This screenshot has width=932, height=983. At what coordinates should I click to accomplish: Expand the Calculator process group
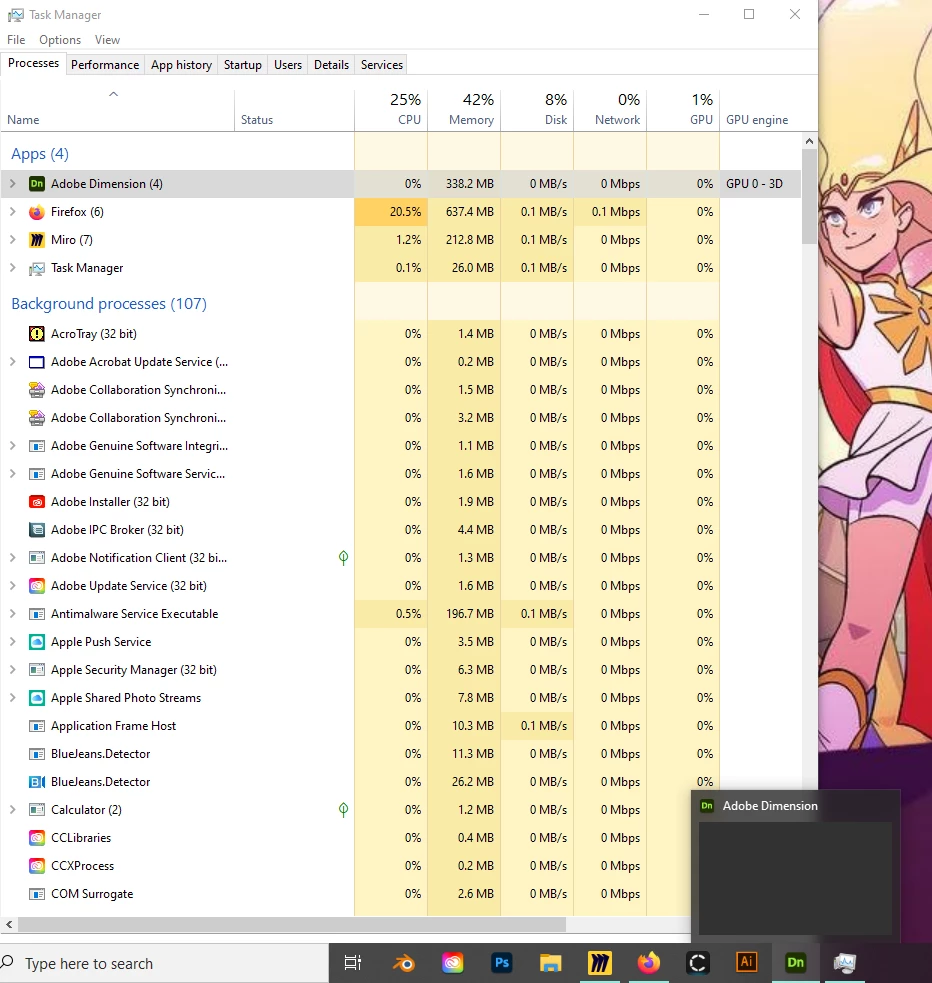point(13,809)
